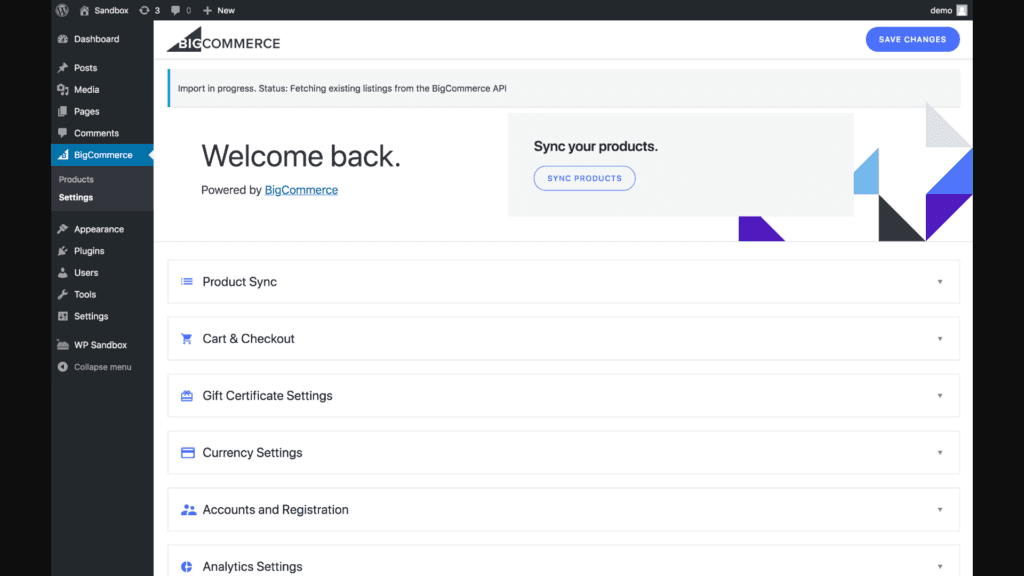Click the Save Changes button
Image resolution: width=1024 pixels, height=576 pixels.
pos(912,39)
